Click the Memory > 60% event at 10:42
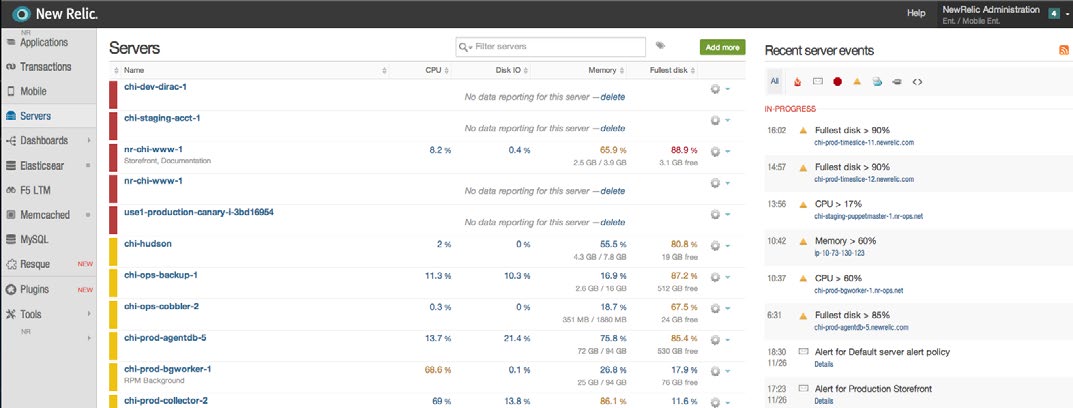 [845, 241]
